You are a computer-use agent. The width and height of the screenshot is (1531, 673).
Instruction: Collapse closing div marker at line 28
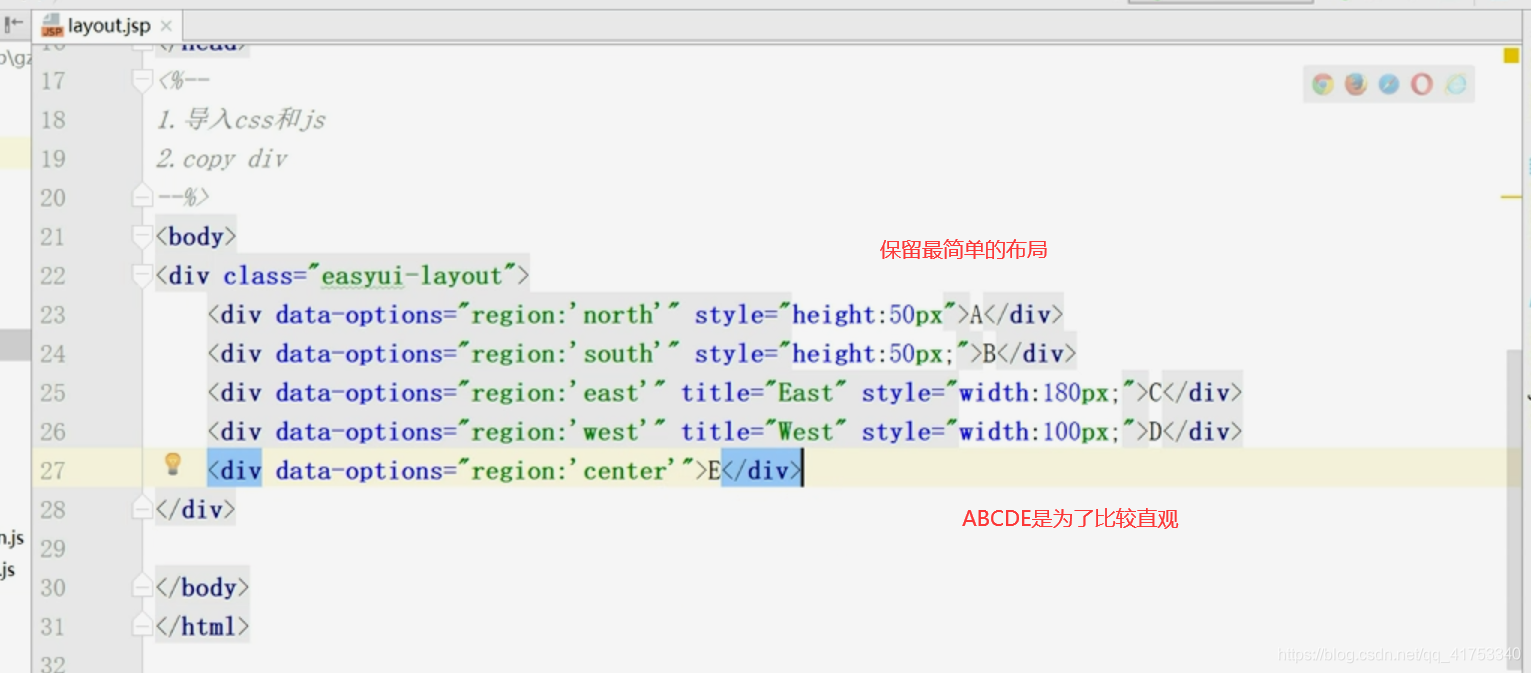pos(143,509)
